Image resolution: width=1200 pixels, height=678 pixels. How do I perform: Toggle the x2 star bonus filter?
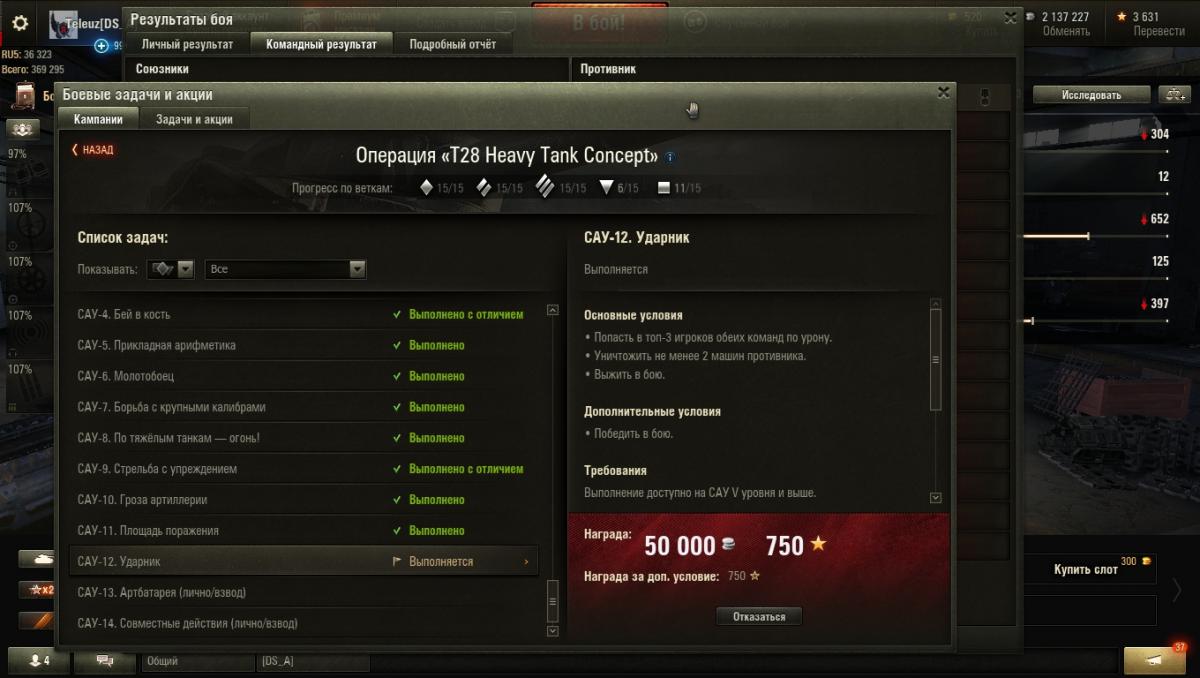coord(43,590)
